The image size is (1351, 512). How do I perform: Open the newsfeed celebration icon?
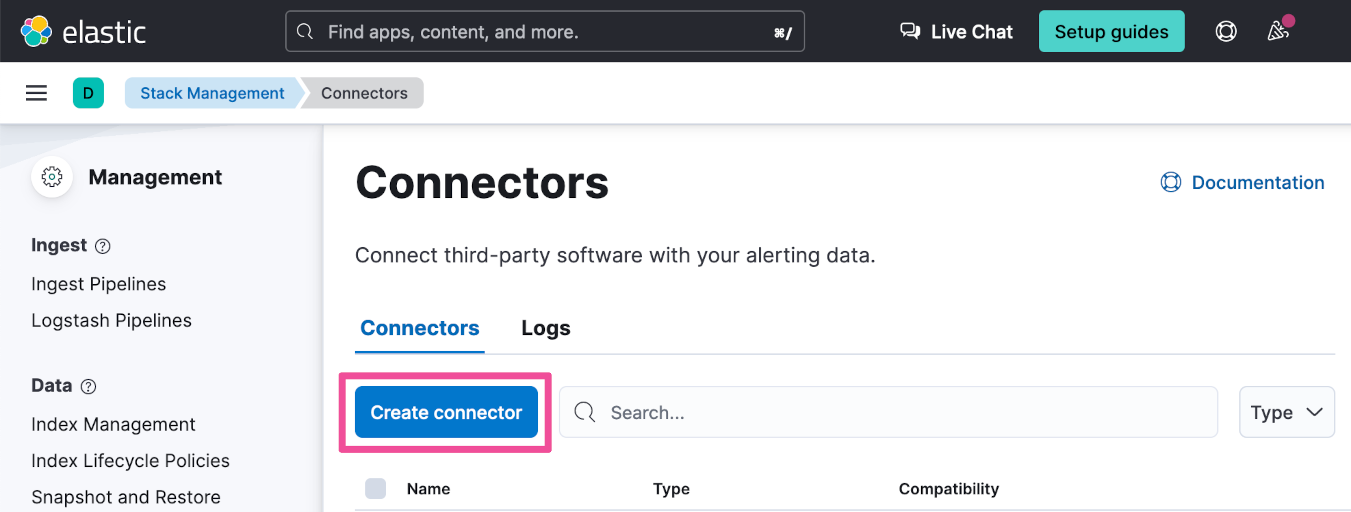tap(1278, 31)
